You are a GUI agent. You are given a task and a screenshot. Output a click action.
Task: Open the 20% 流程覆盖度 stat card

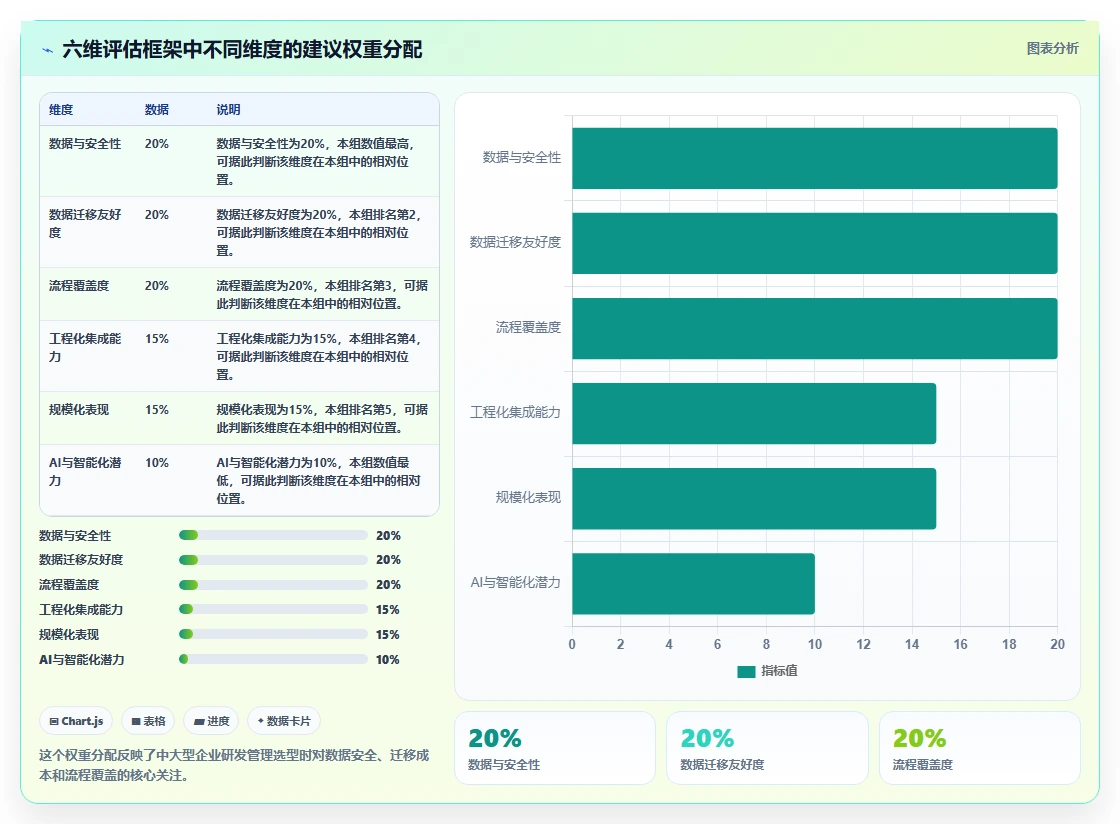coord(979,748)
